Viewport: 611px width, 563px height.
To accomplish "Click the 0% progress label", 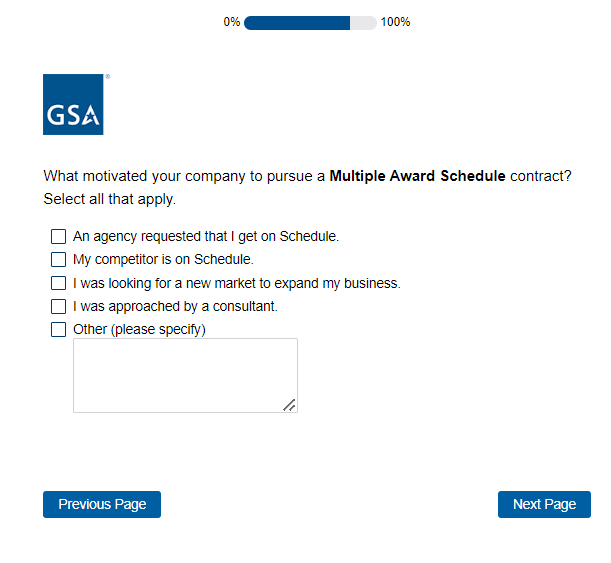I will click(x=232, y=22).
